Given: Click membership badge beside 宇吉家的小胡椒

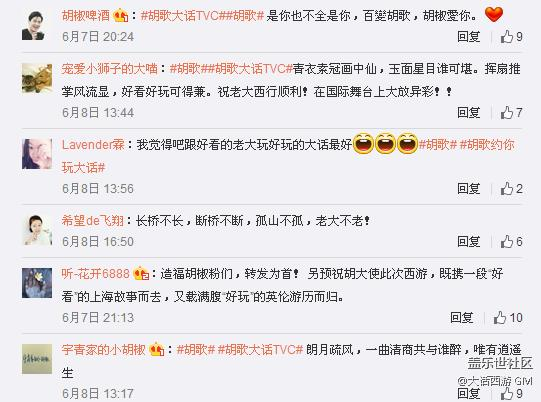Looking at the screenshot, I should pyautogui.click(x=156, y=350).
